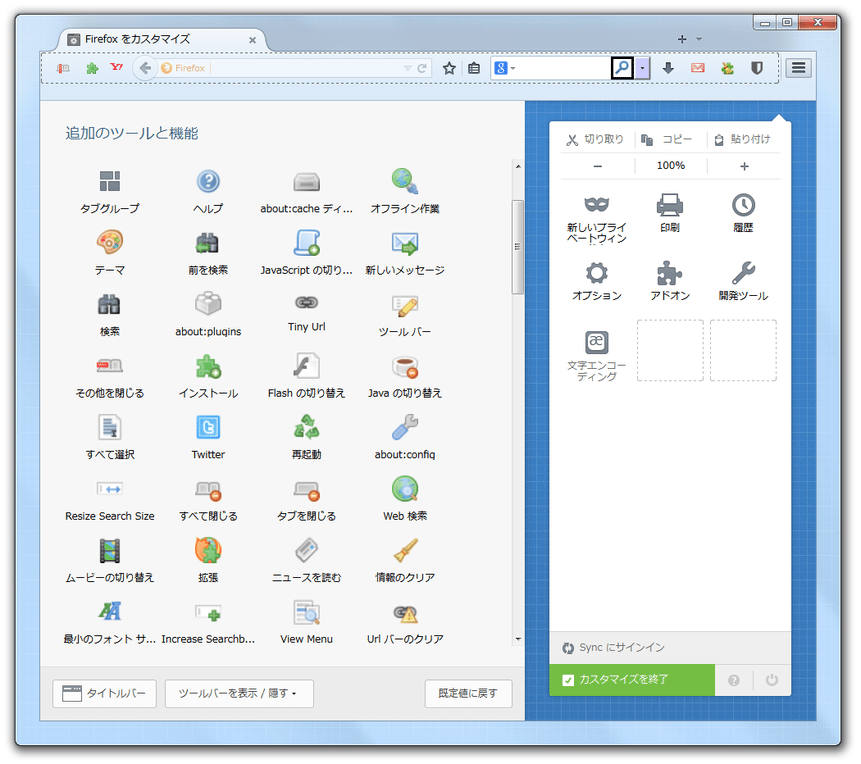Choose the 開発ツール wrench icon
The height and width of the screenshot is (764, 861).
click(743, 273)
